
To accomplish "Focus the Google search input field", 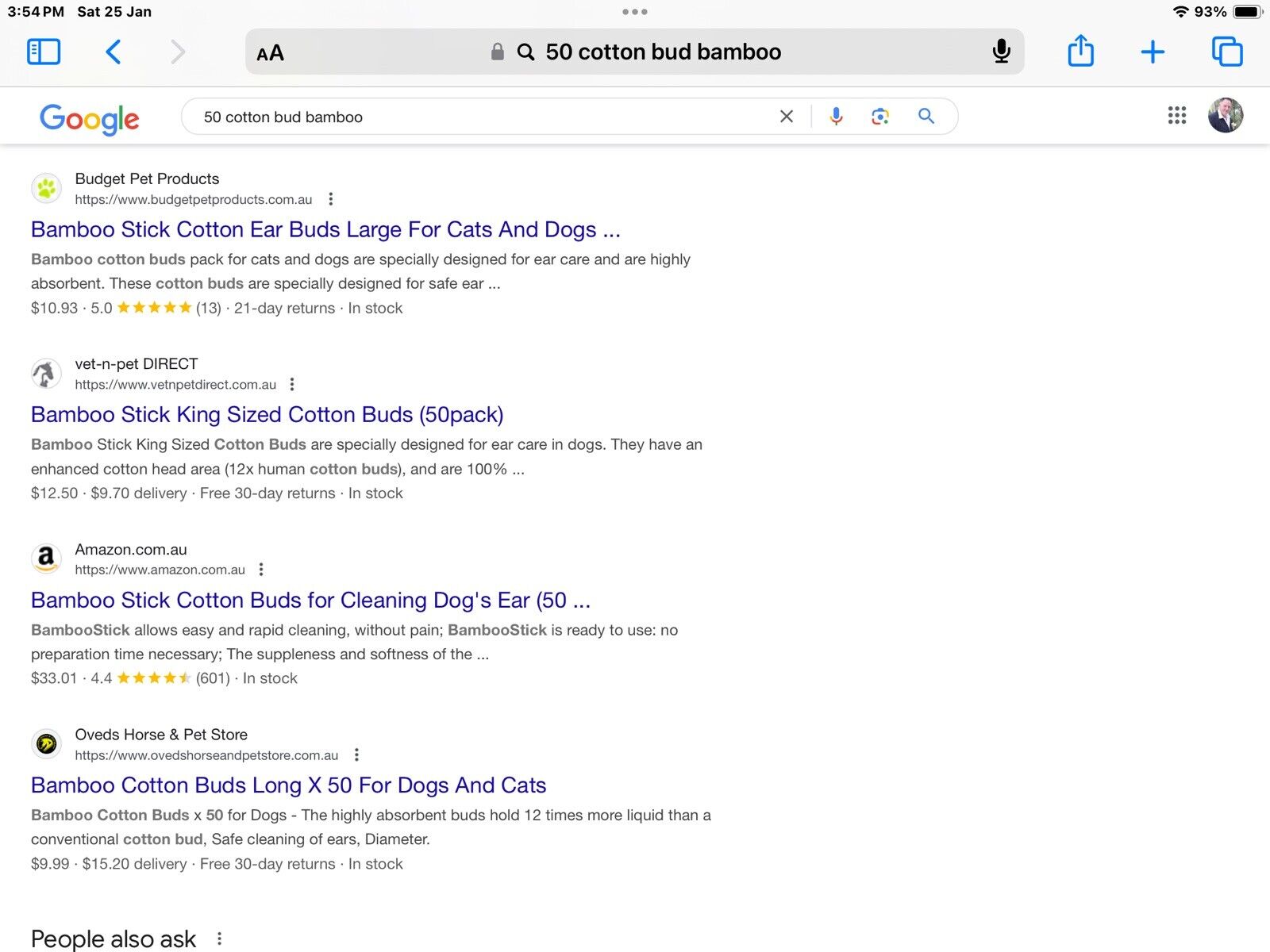I will pyautogui.click(x=484, y=117).
